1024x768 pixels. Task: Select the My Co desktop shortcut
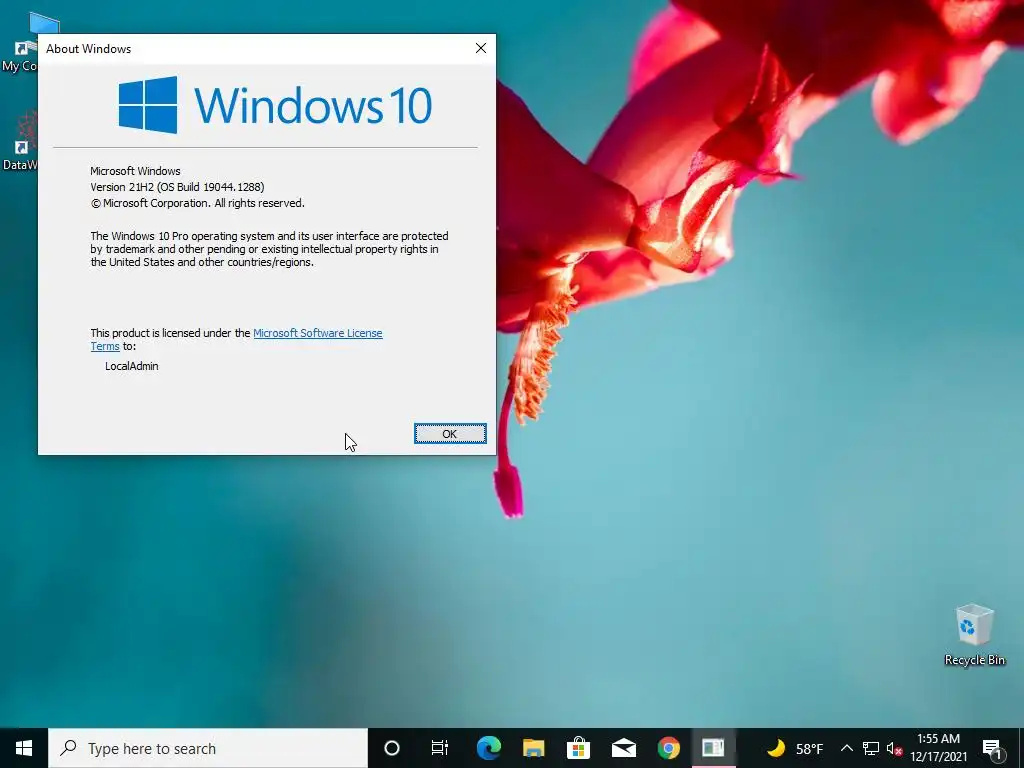click(x=20, y=42)
